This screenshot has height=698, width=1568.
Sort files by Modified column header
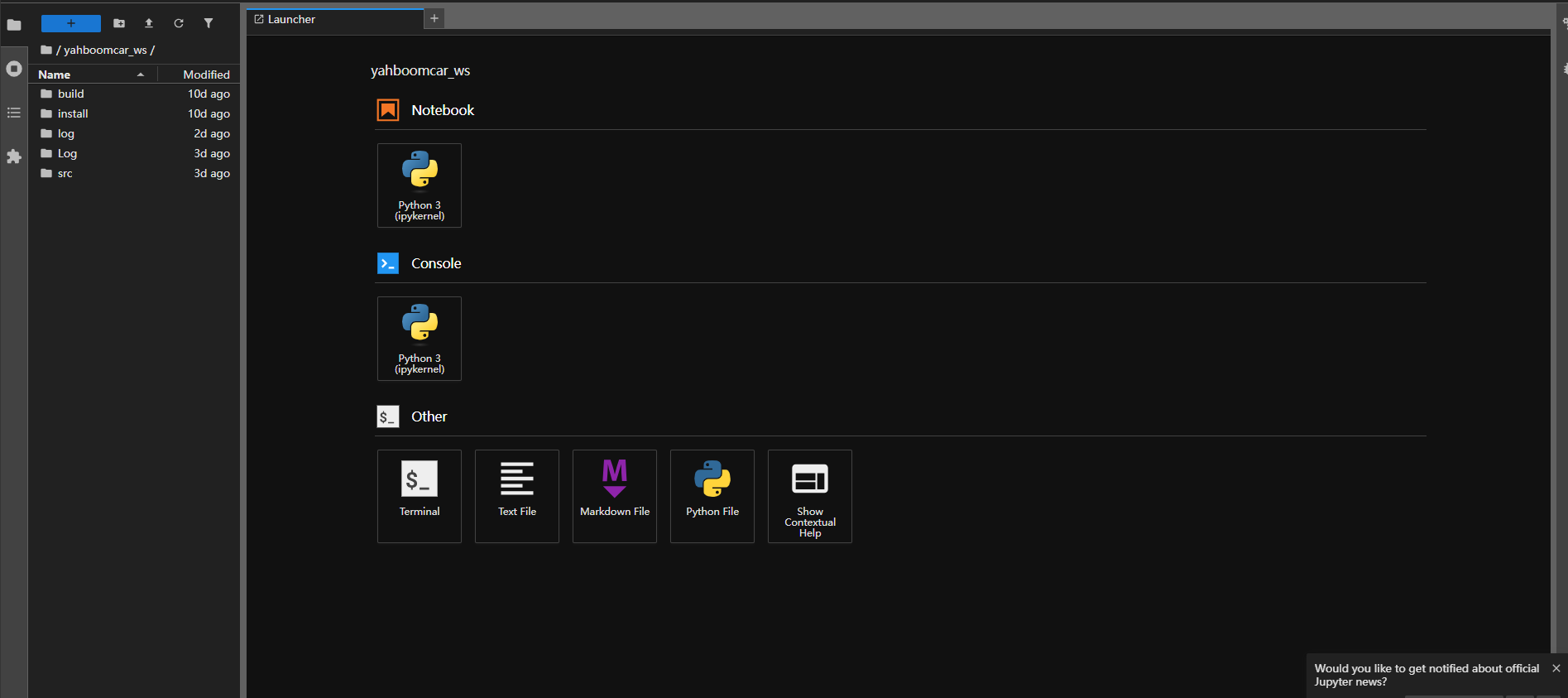pyautogui.click(x=206, y=75)
